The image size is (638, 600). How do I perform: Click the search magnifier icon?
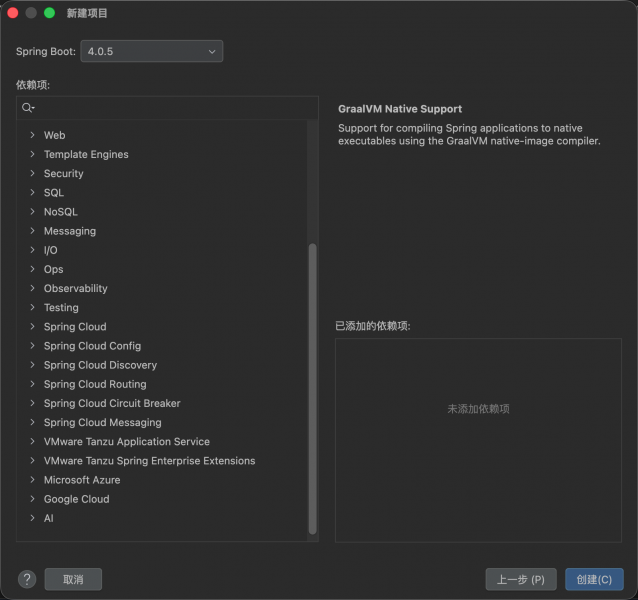pos(28,108)
